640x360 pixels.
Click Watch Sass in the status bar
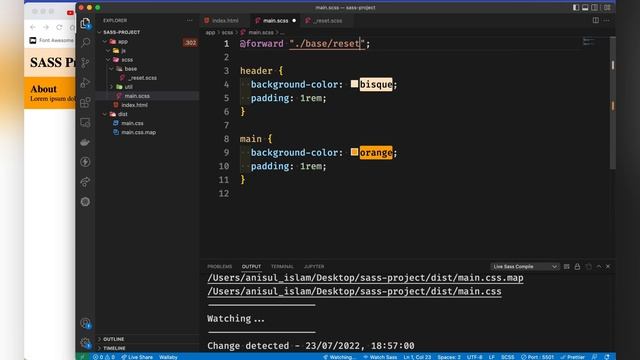[380, 357]
